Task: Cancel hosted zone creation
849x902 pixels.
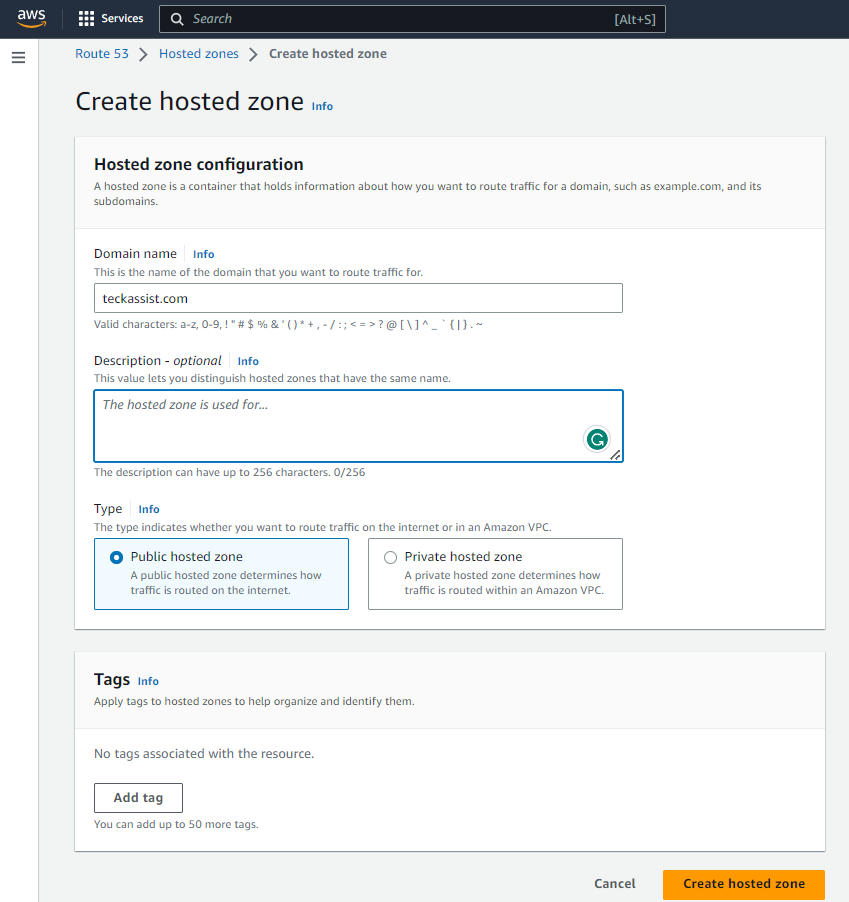Action: click(614, 884)
